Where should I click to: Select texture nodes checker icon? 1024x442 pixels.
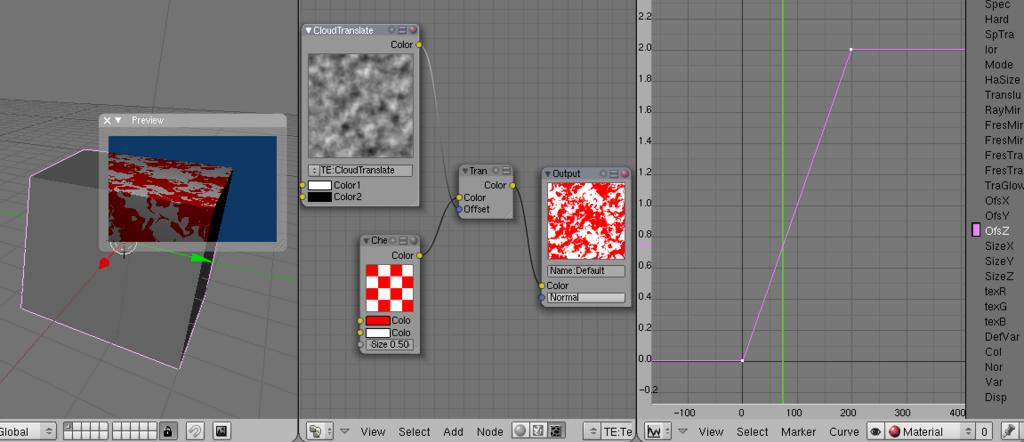pyautogui.click(x=556, y=431)
